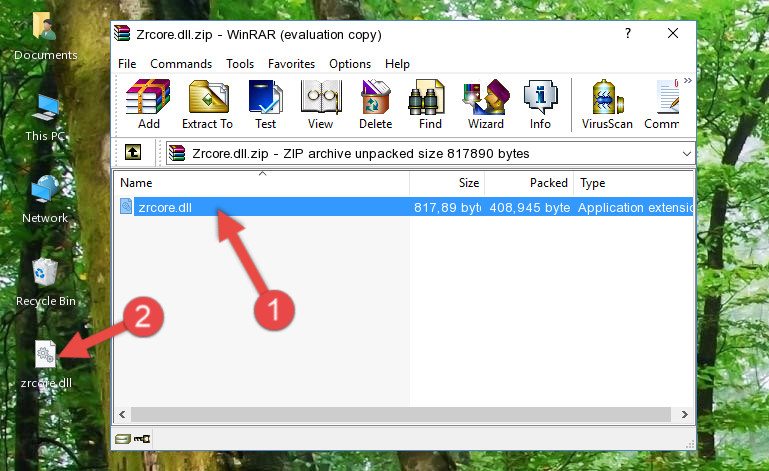Screen dimensions: 769x471
Task: Open the Tools menu
Action: click(240, 64)
